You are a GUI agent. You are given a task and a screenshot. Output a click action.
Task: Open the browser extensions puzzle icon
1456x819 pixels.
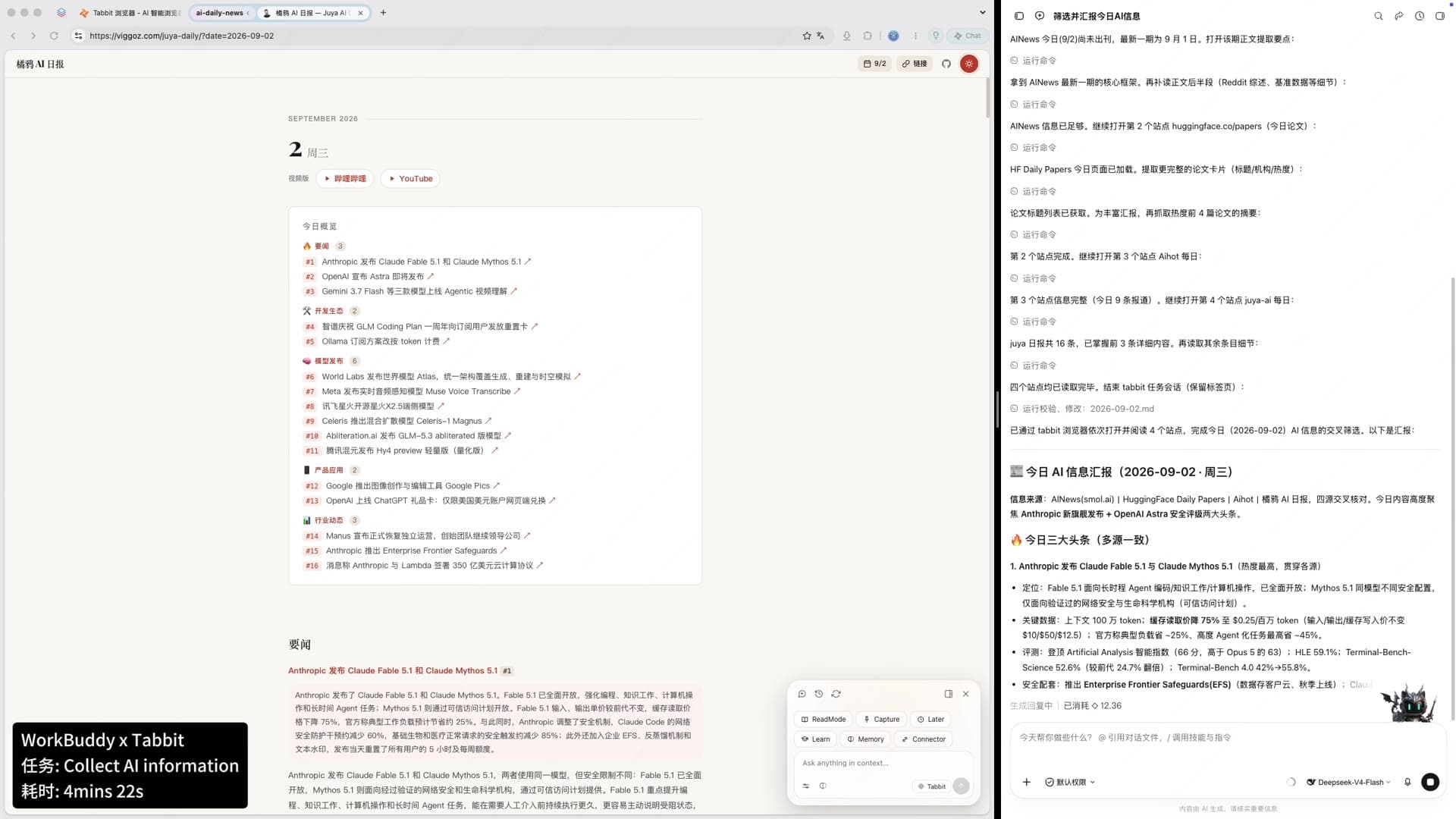(x=868, y=36)
